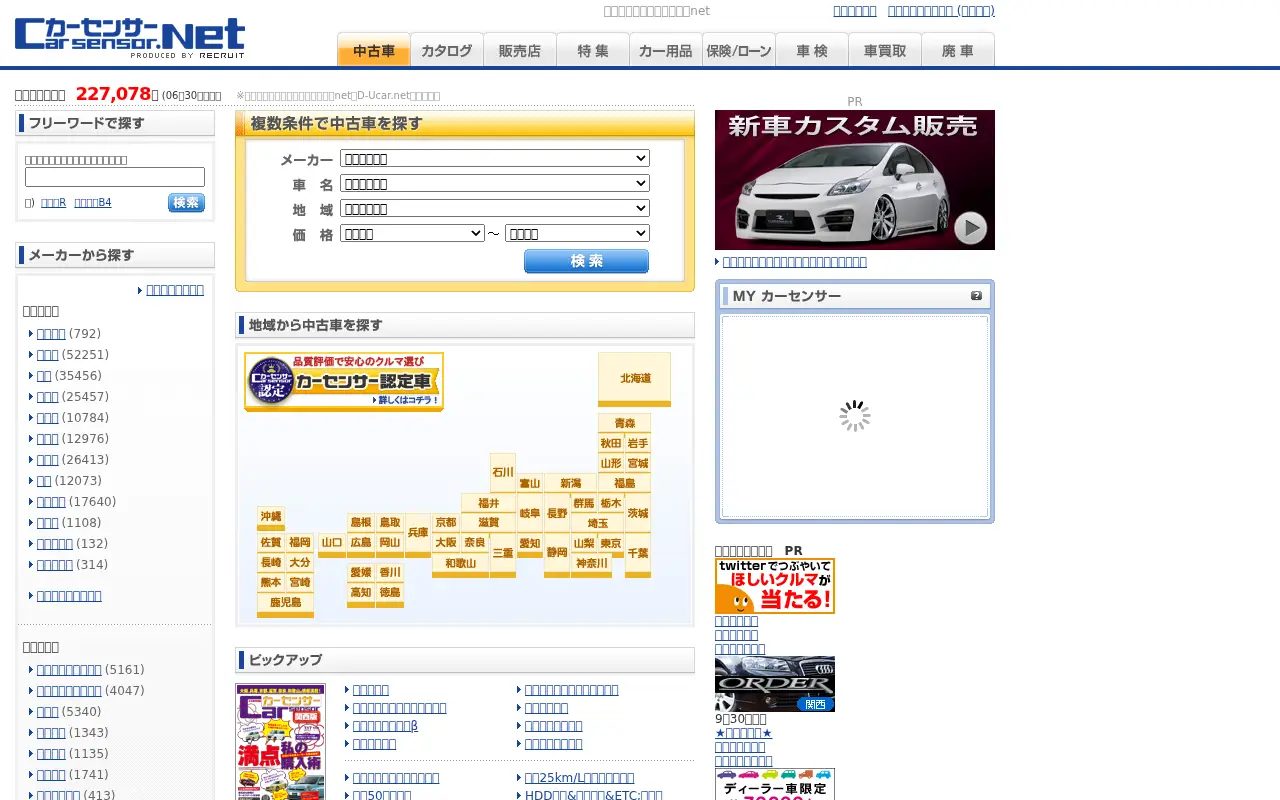Open the example keyword link ending in B4
Screen dimensions: 1280x800
point(93,203)
